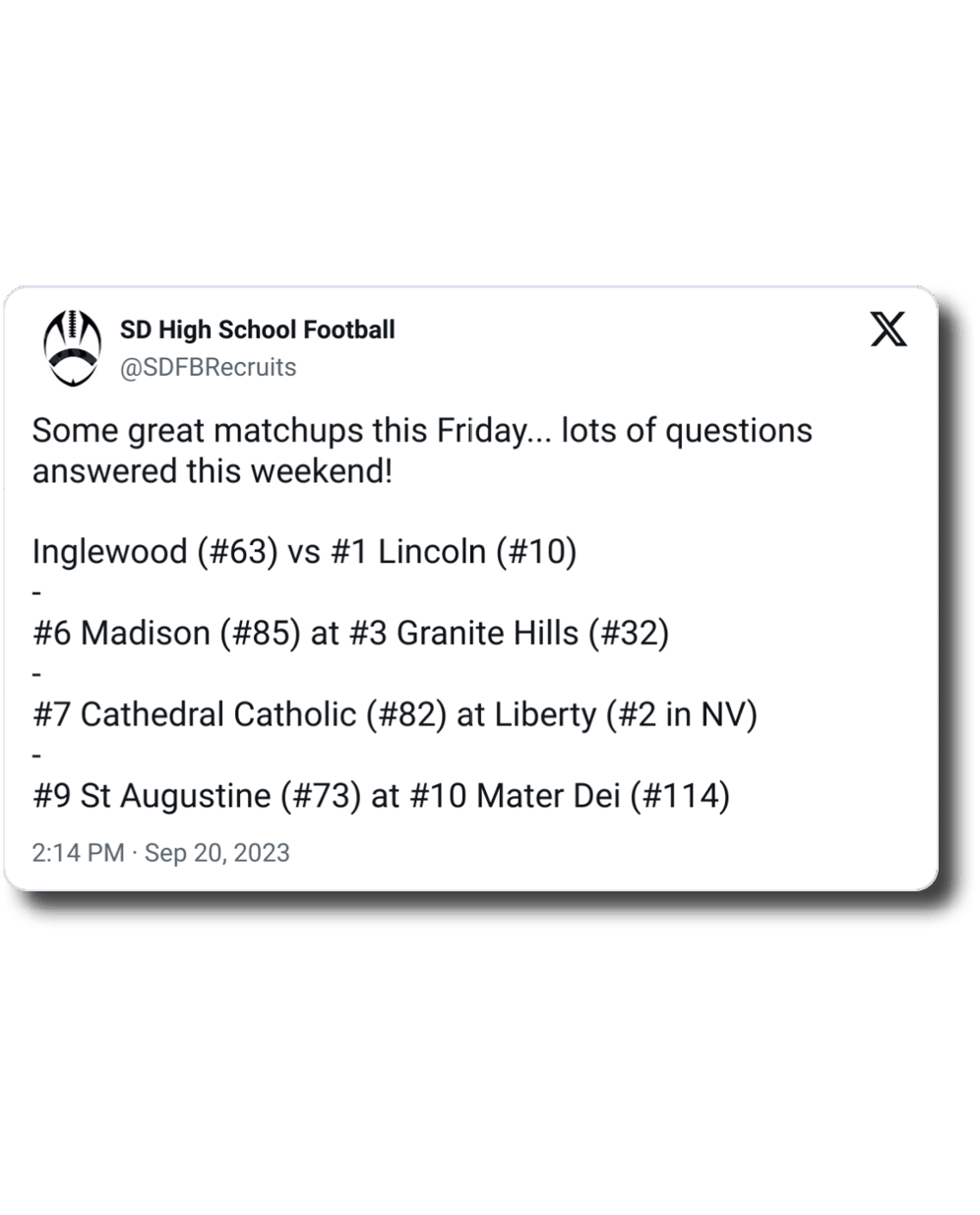This screenshot has height=1215, width=980.
Task: Click the St Augustine at Mater Dei line
Action: [x=381, y=795]
